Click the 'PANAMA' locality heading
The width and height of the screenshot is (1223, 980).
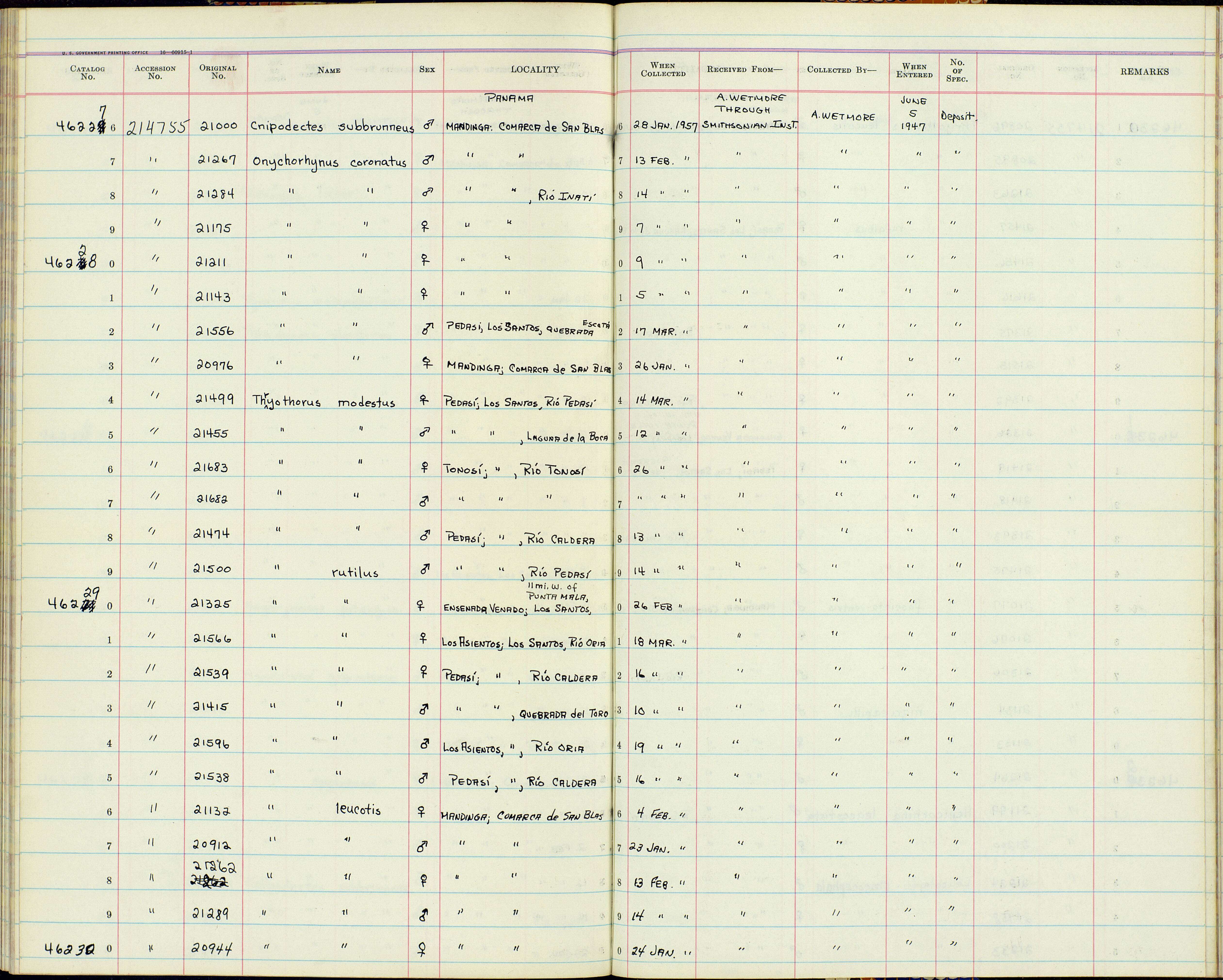point(509,98)
